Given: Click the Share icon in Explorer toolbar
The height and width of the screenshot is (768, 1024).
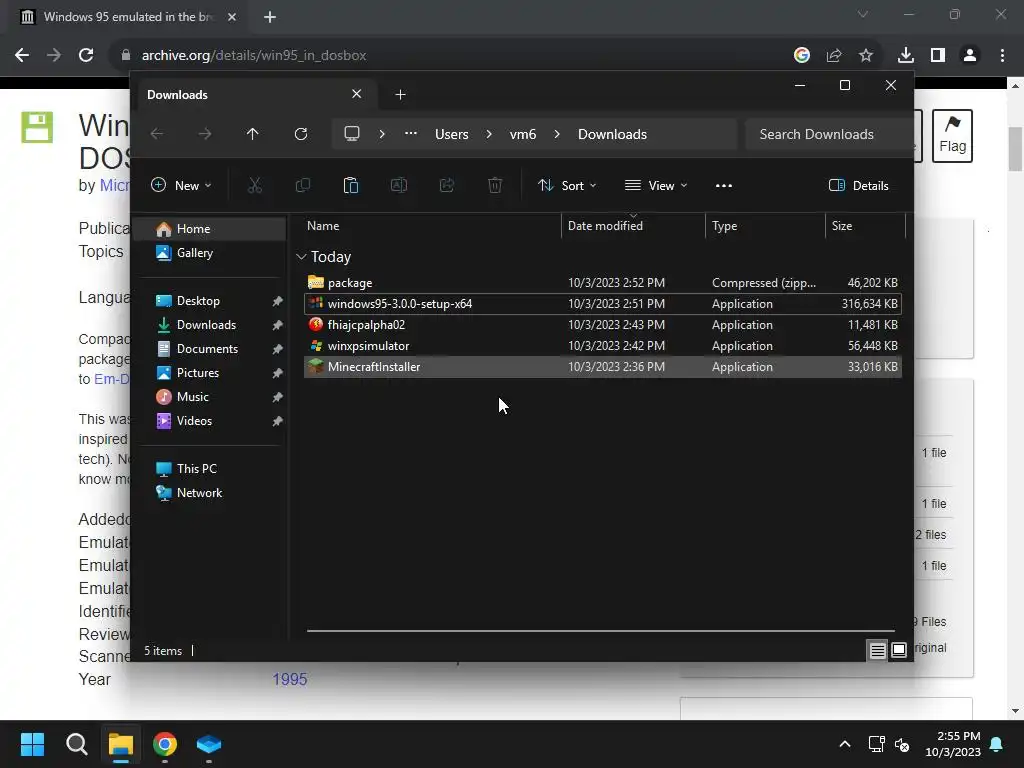Looking at the screenshot, I should click(447, 185).
